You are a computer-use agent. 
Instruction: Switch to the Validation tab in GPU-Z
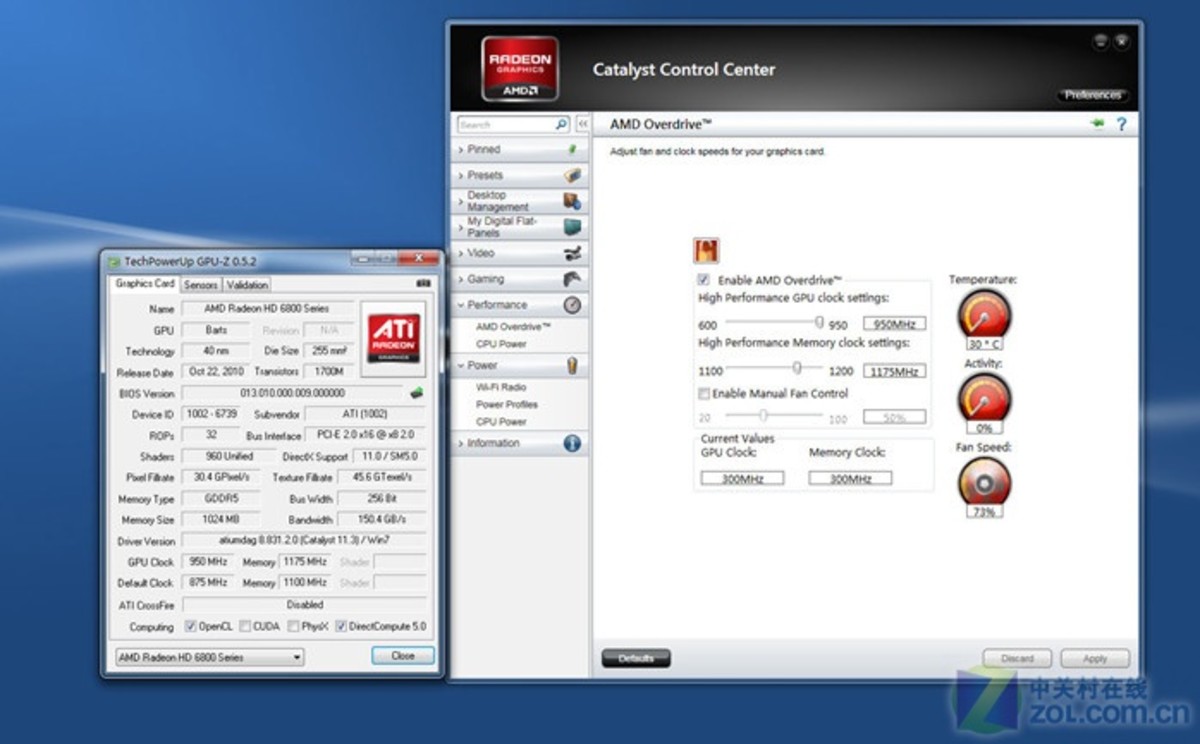247,285
